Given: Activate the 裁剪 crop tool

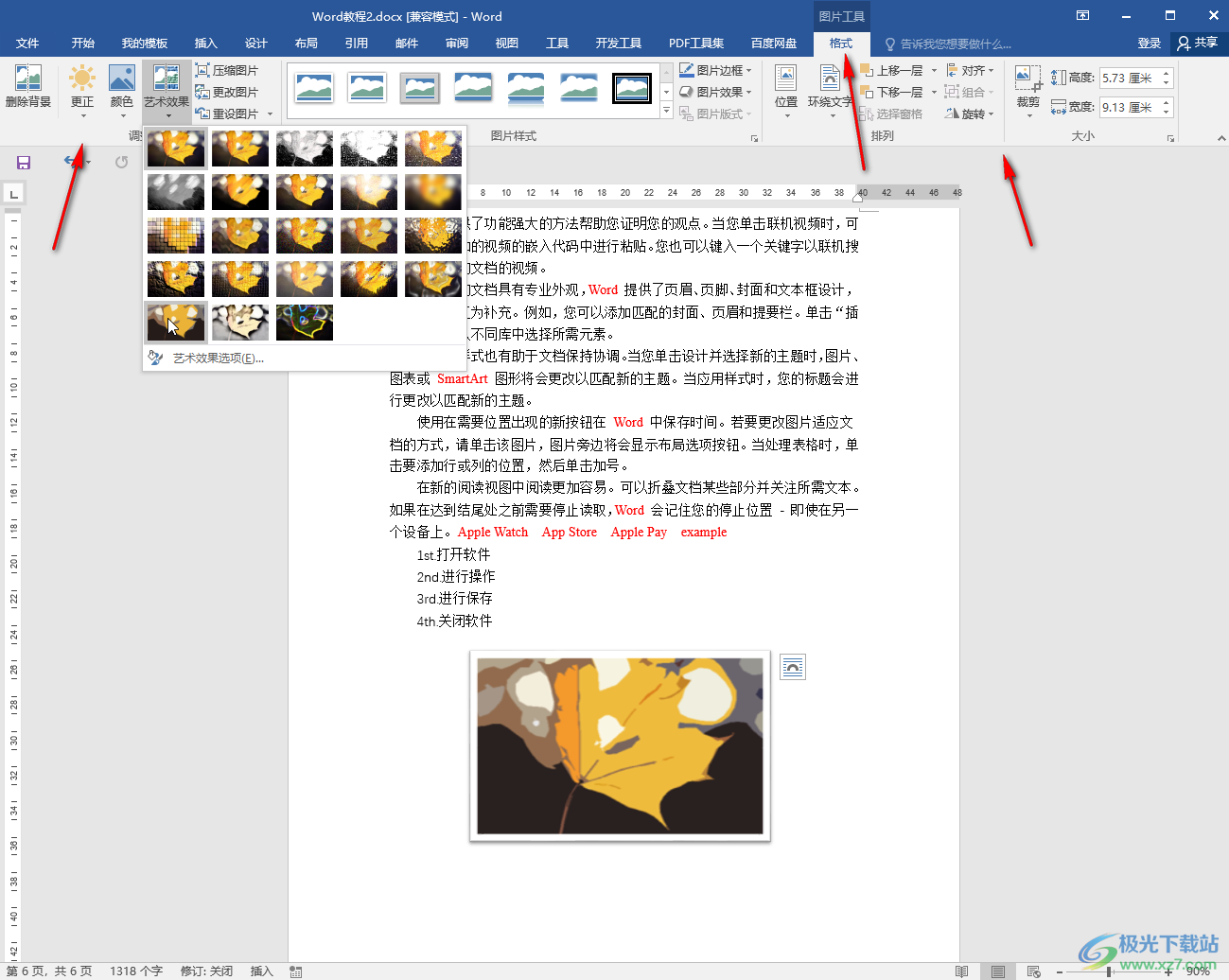Looking at the screenshot, I should (x=1028, y=91).
